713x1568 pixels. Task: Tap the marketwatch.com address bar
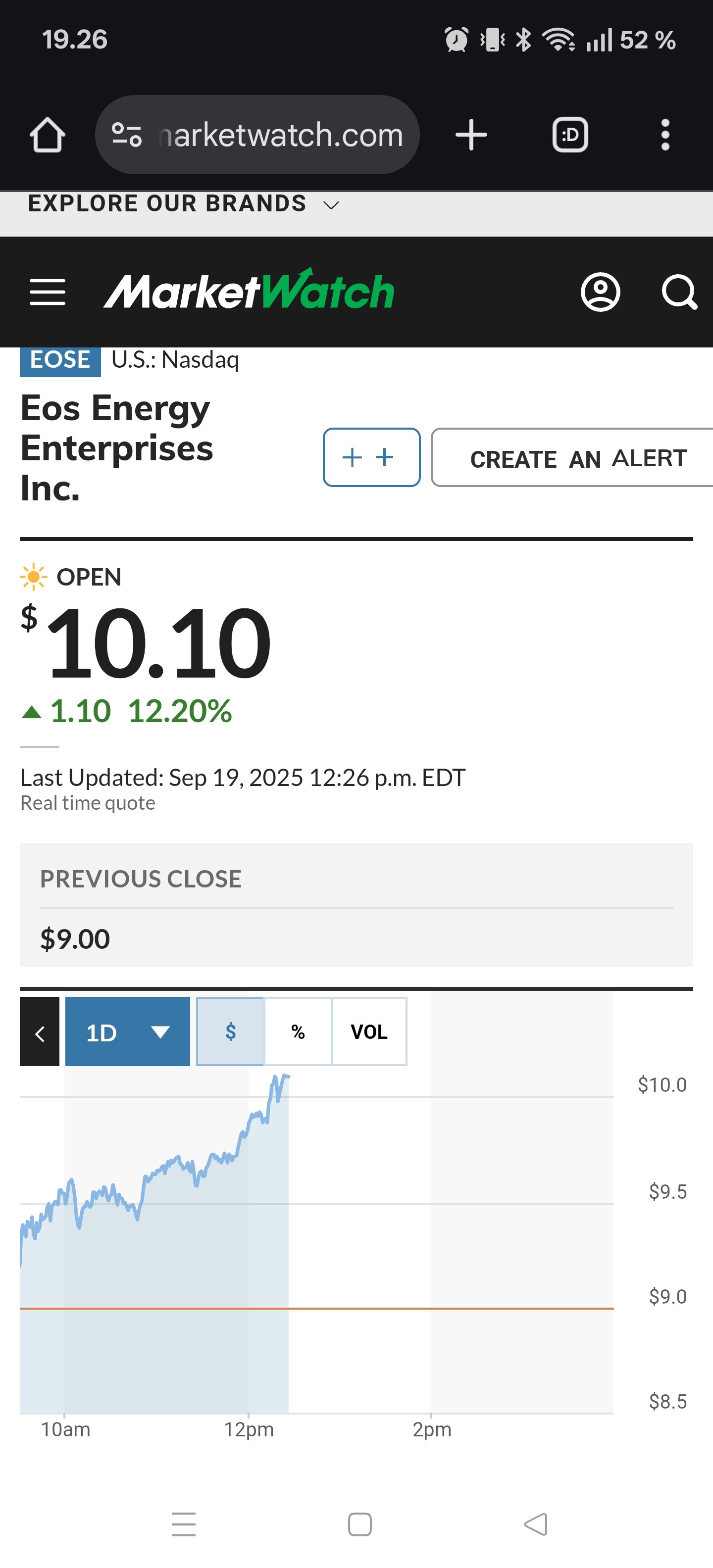280,135
